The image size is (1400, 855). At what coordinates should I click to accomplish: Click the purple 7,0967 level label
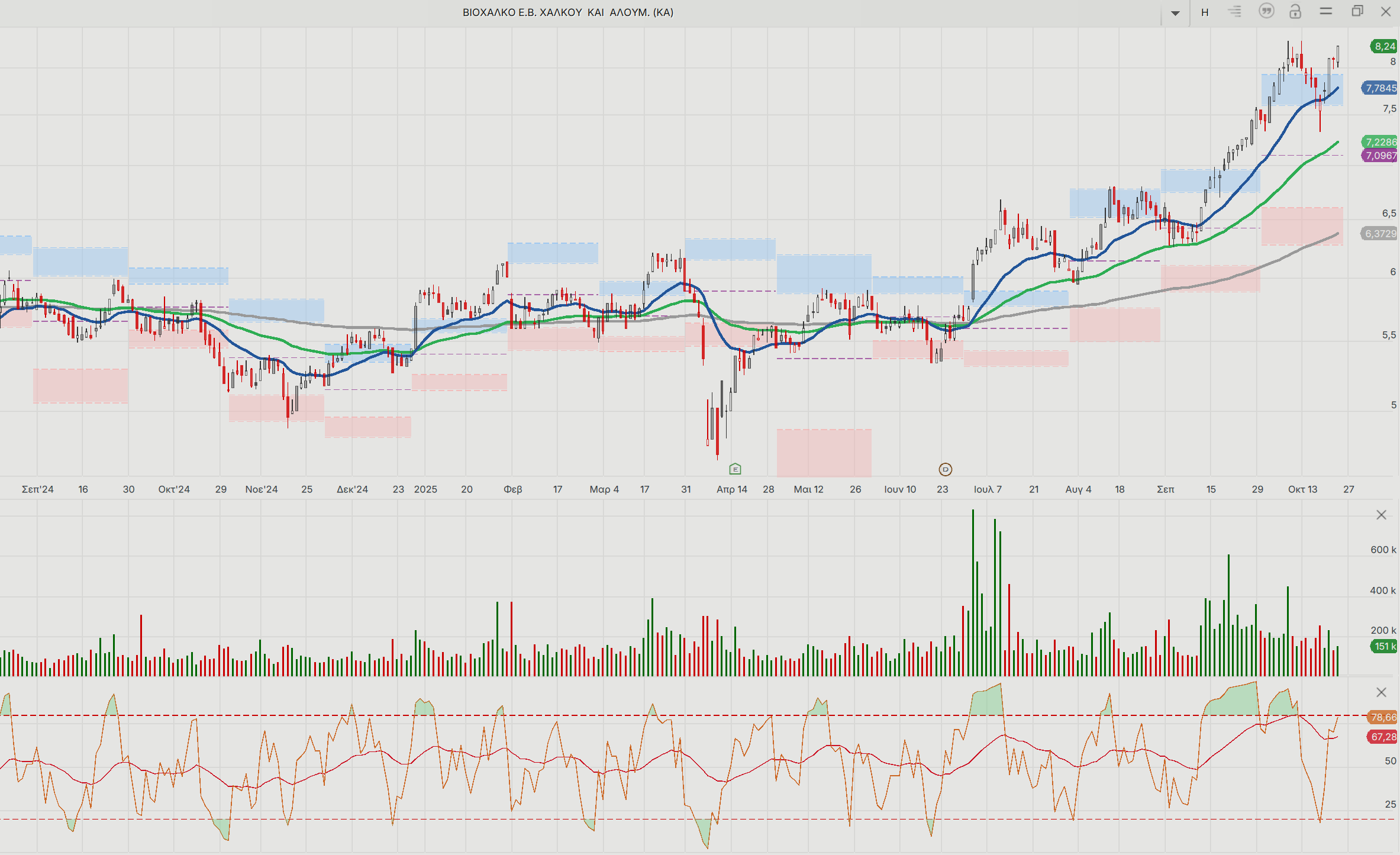point(1380,156)
